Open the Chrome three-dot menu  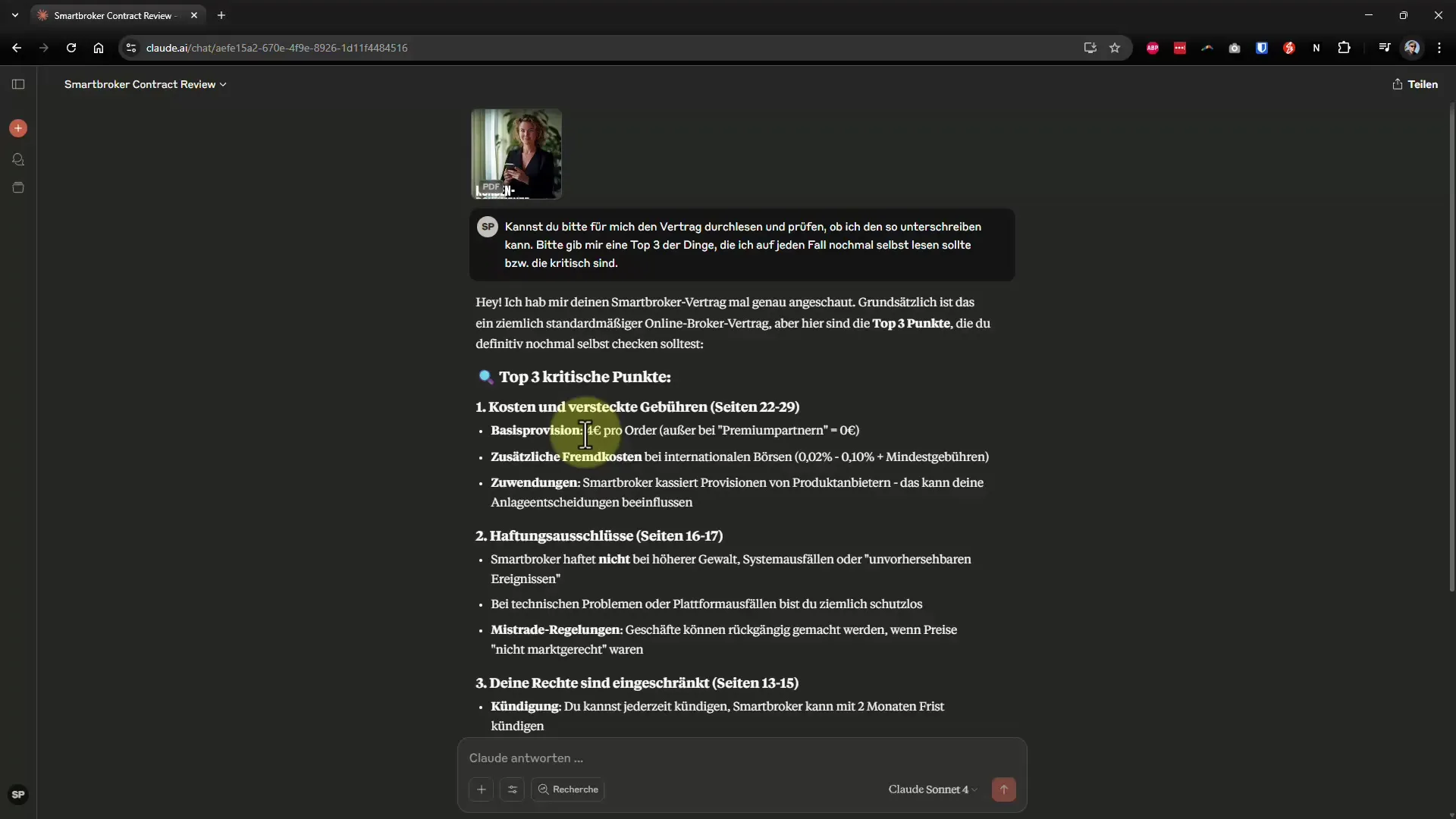pyautogui.click(x=1439, y=48)
